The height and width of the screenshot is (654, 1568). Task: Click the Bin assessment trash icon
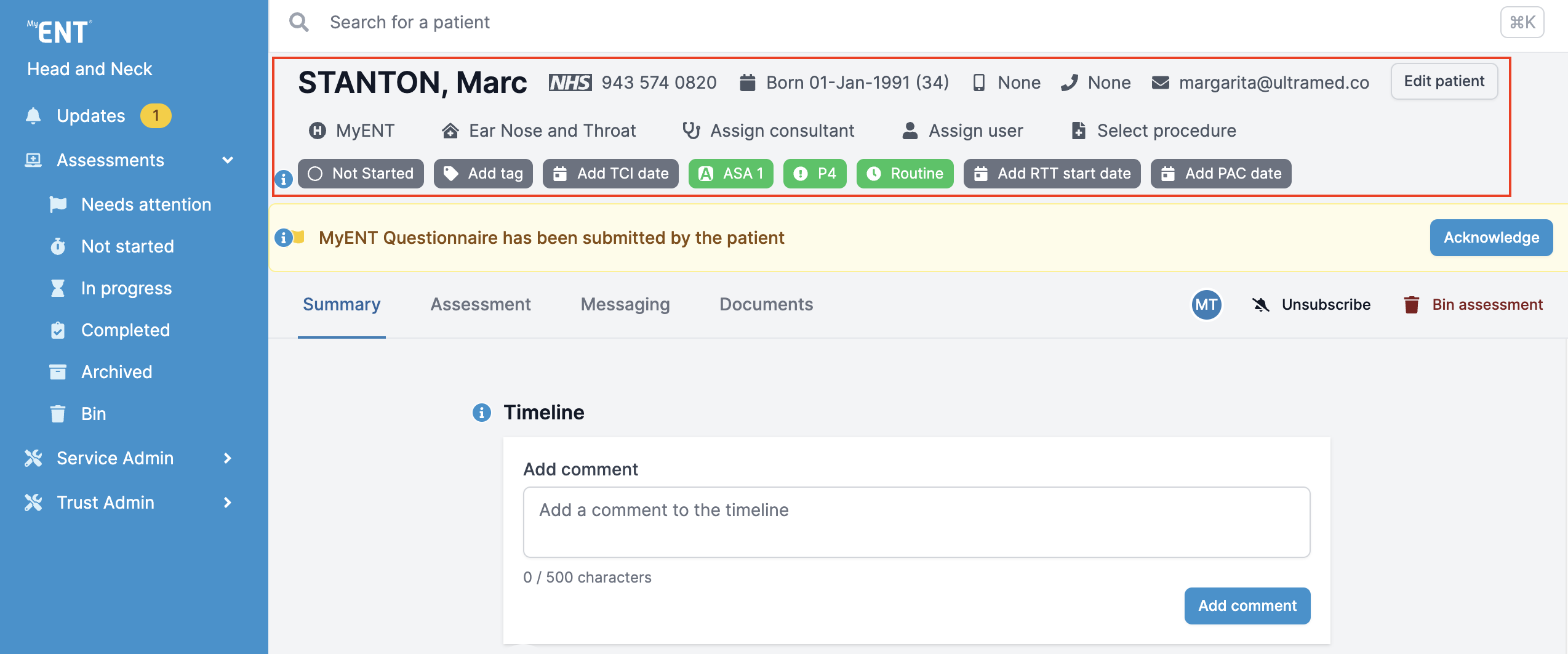[1411, 305]
